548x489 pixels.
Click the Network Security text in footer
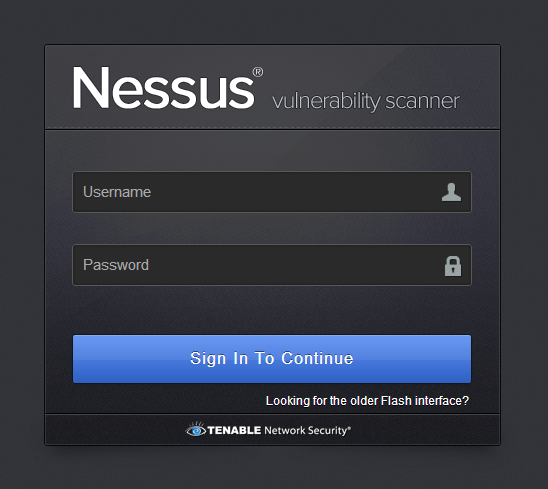[305, 430]
